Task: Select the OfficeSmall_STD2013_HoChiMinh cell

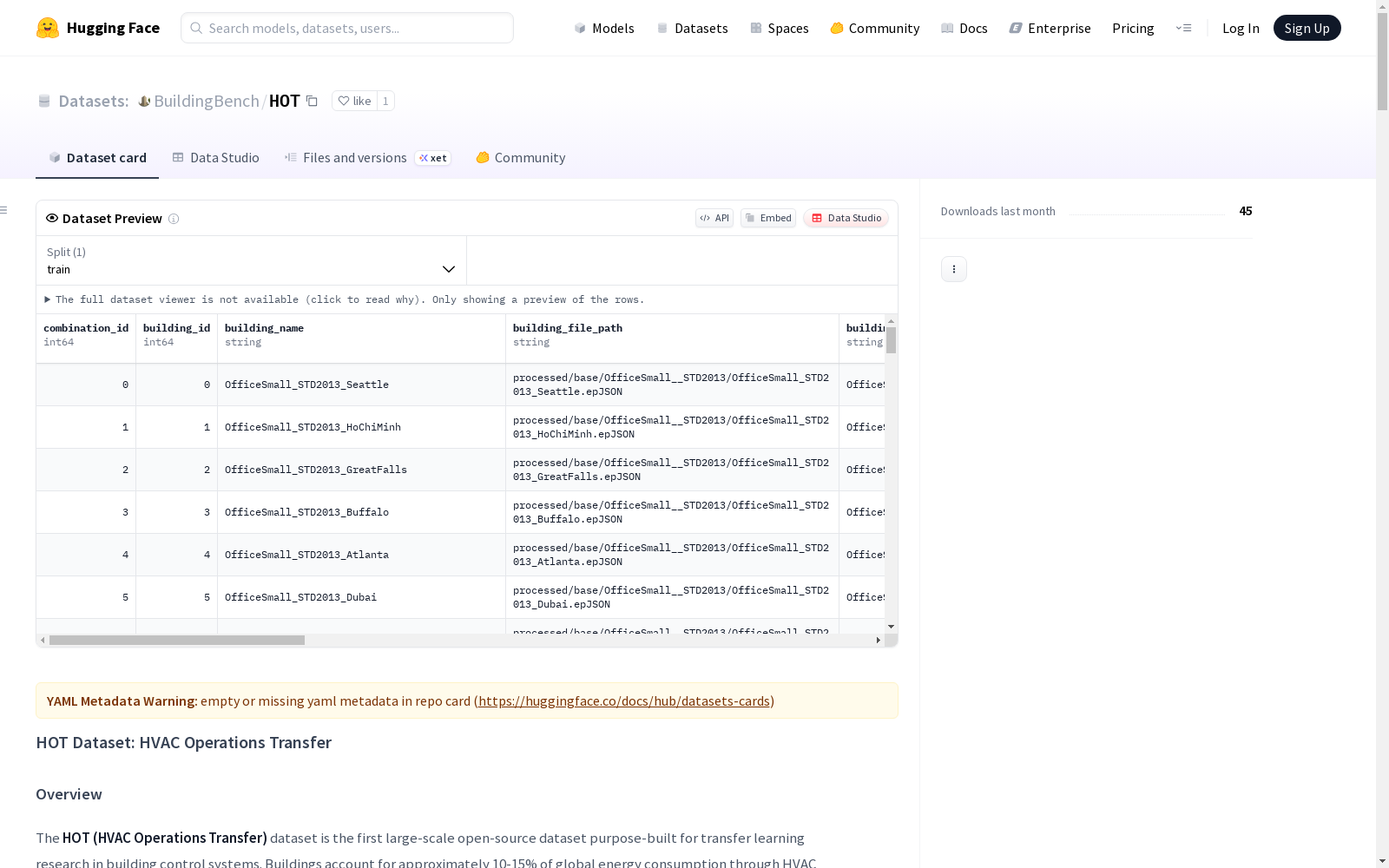Action: point(362,427)
